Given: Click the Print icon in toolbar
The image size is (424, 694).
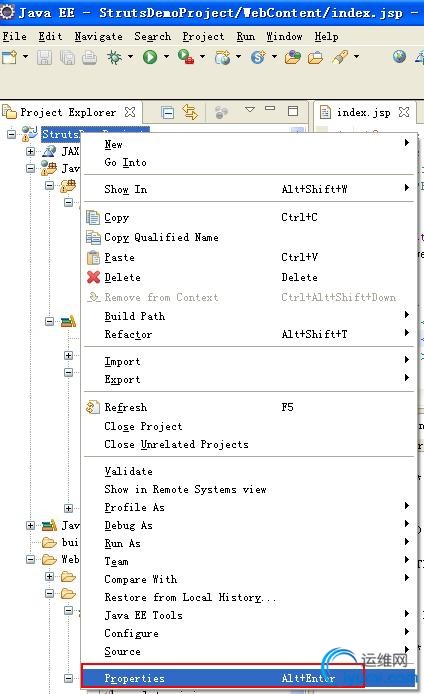Looking at the screenshot, I should tap(89, 58).
